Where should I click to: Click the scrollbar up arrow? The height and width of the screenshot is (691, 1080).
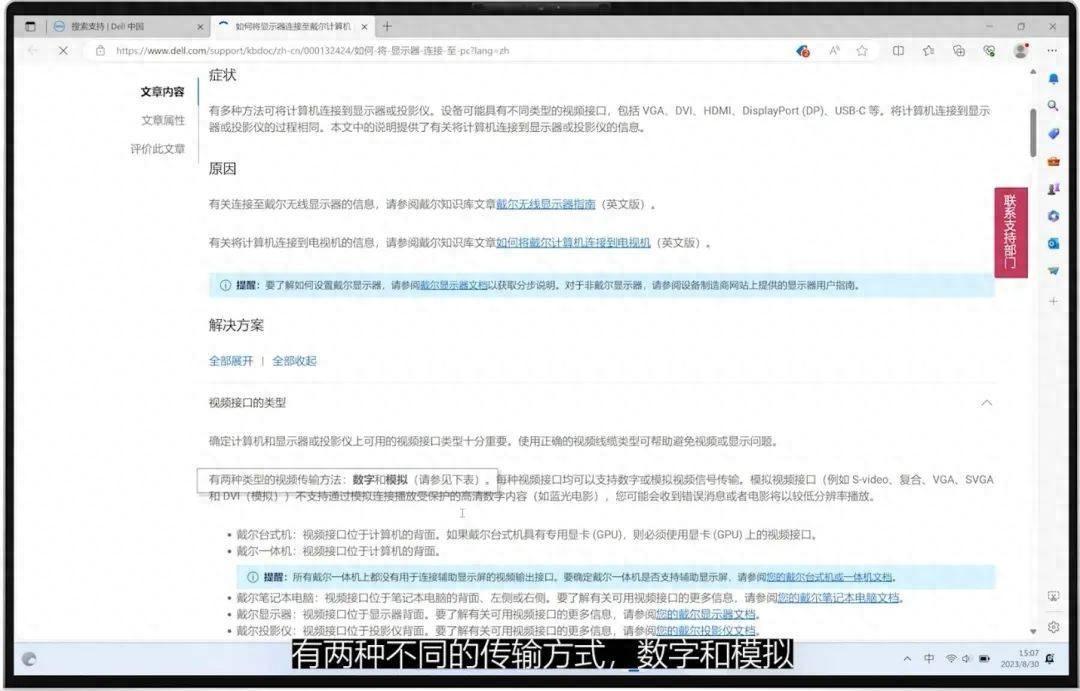click(x=1032, y=72)
